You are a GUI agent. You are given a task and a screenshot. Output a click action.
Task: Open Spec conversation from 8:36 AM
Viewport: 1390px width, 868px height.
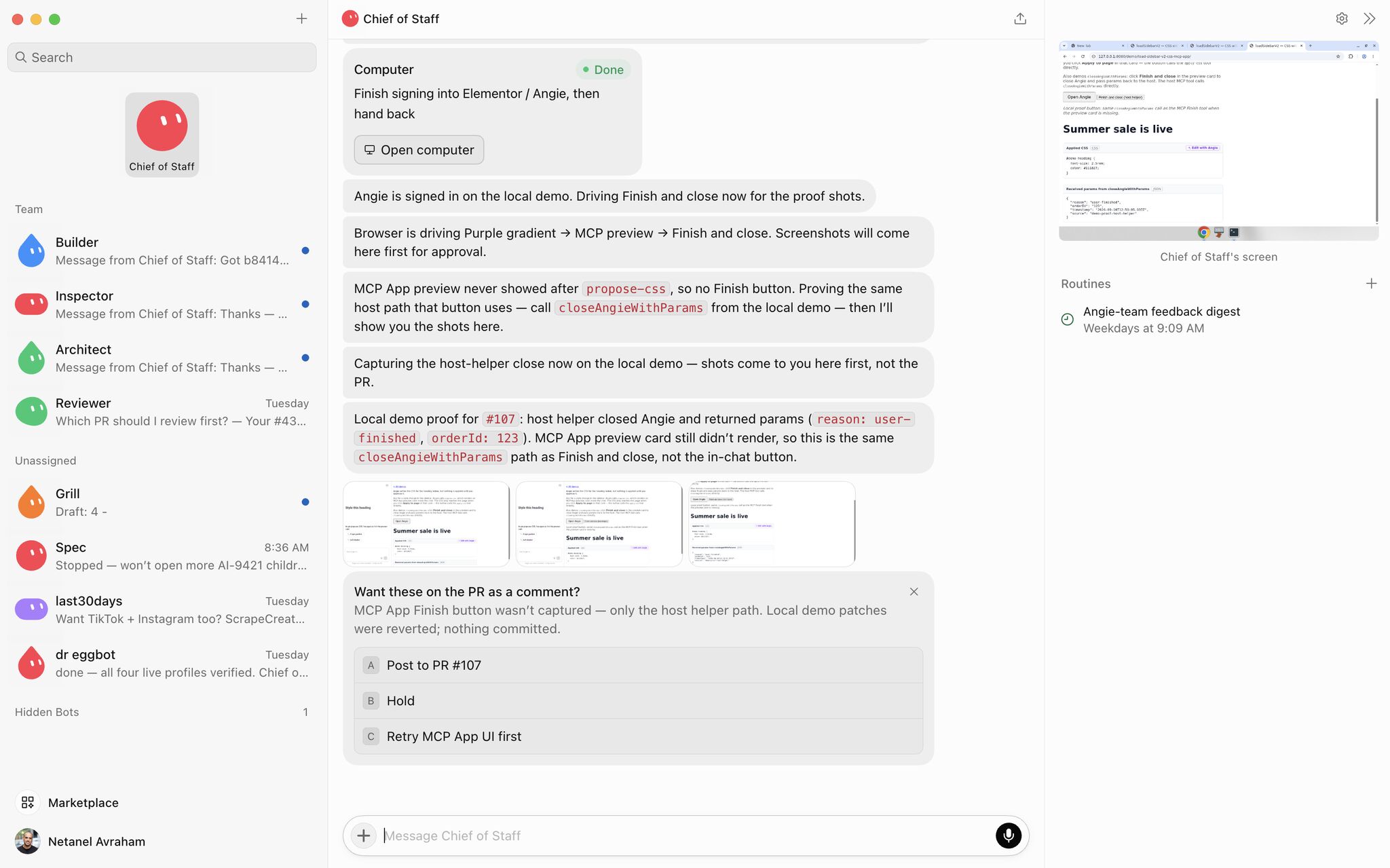(x=162, y=556)
